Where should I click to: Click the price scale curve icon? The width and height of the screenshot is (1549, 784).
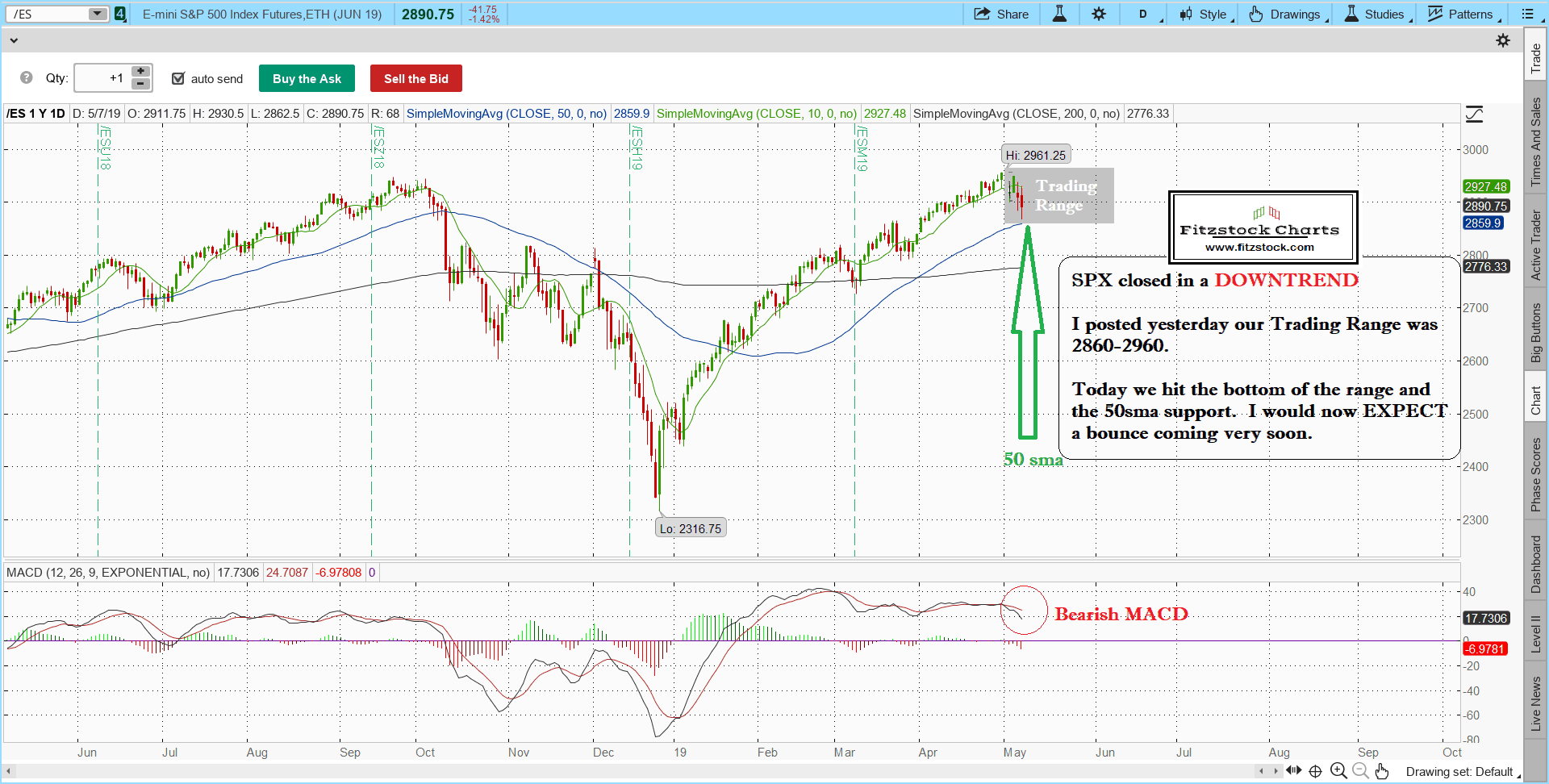(x=1474, y=115)
